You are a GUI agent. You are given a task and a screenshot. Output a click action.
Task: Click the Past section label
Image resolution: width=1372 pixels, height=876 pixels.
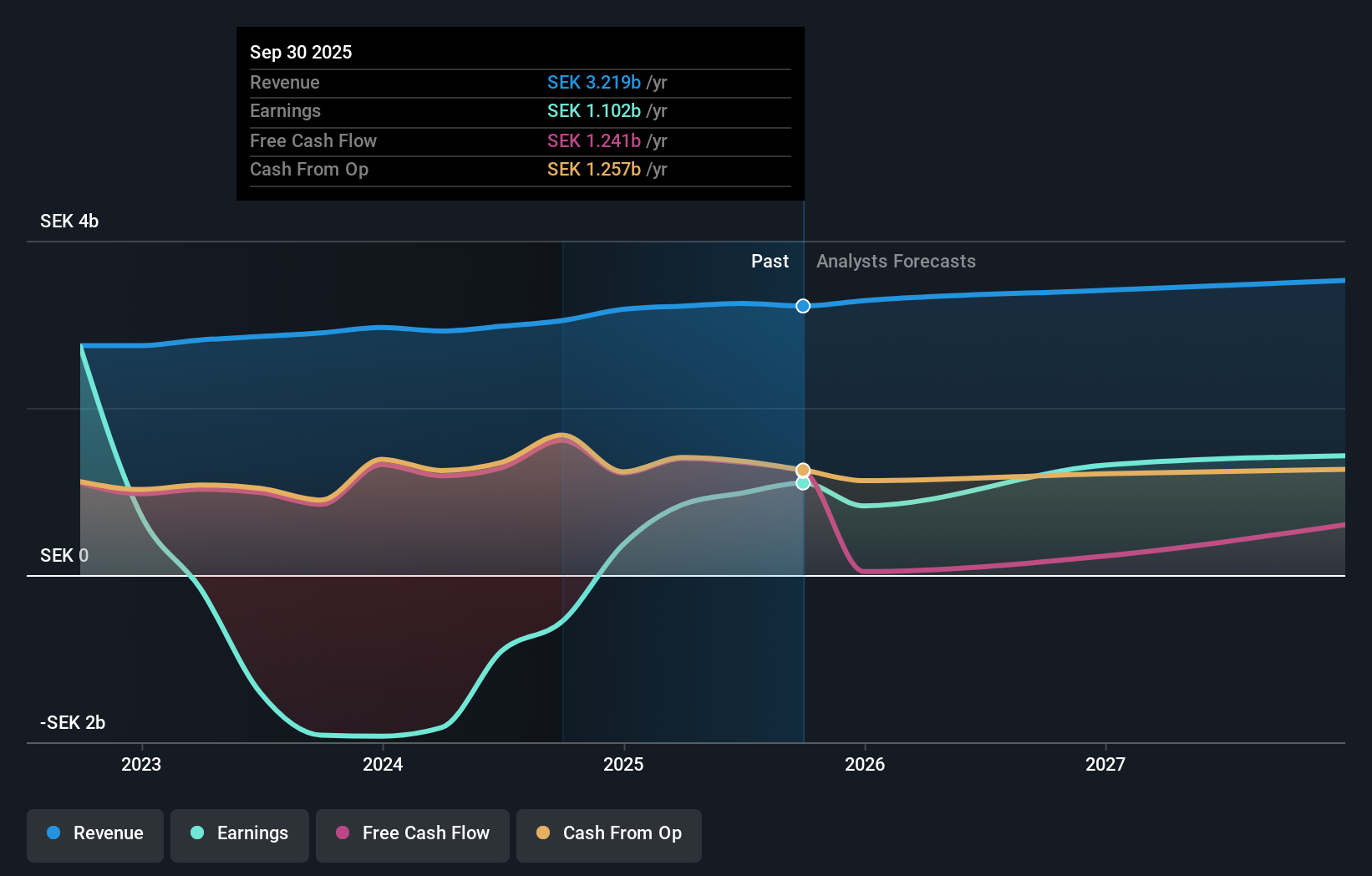[x=770, y=261]
